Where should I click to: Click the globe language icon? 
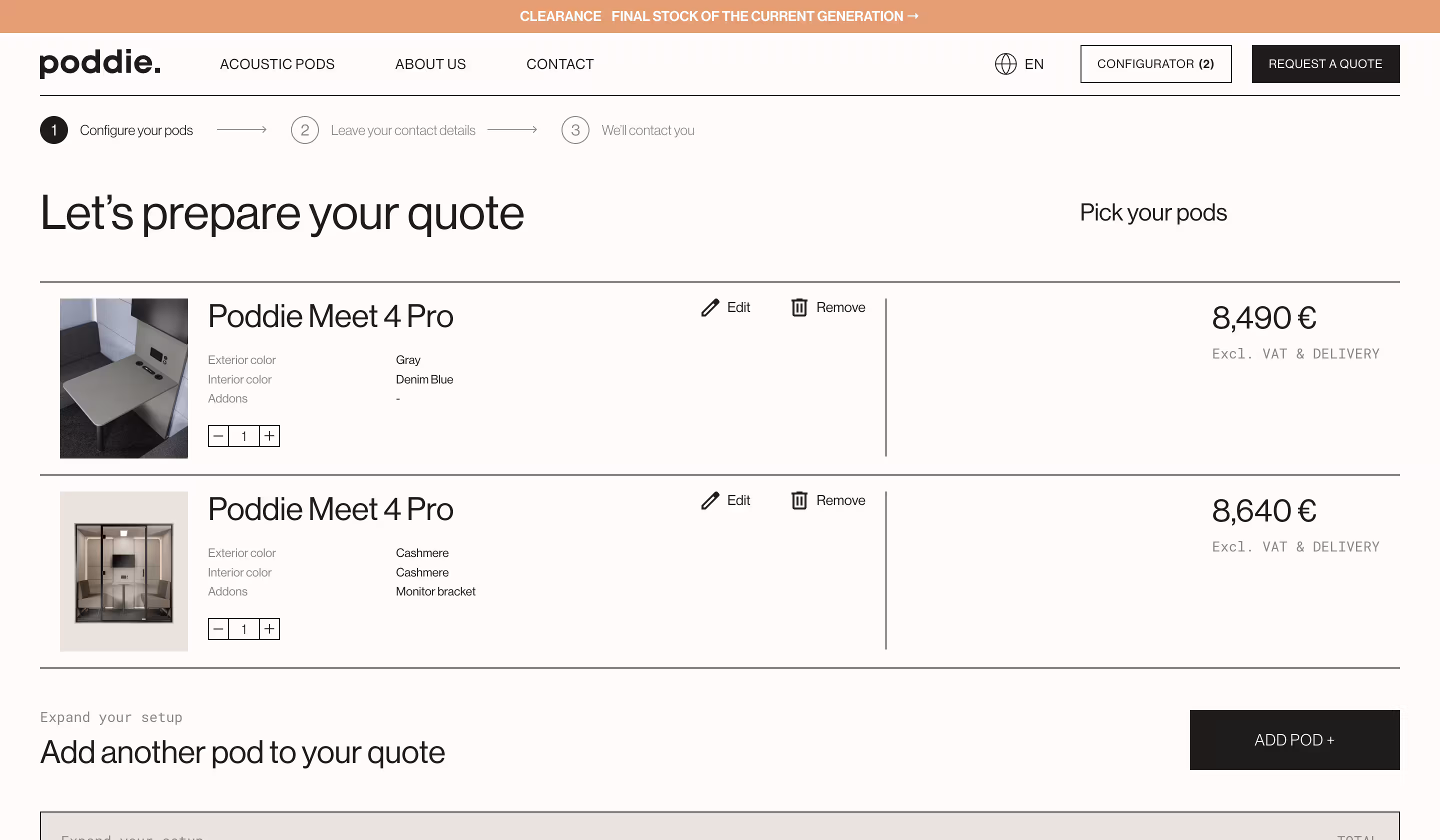pyautogui.click(x=1005, y=64)
